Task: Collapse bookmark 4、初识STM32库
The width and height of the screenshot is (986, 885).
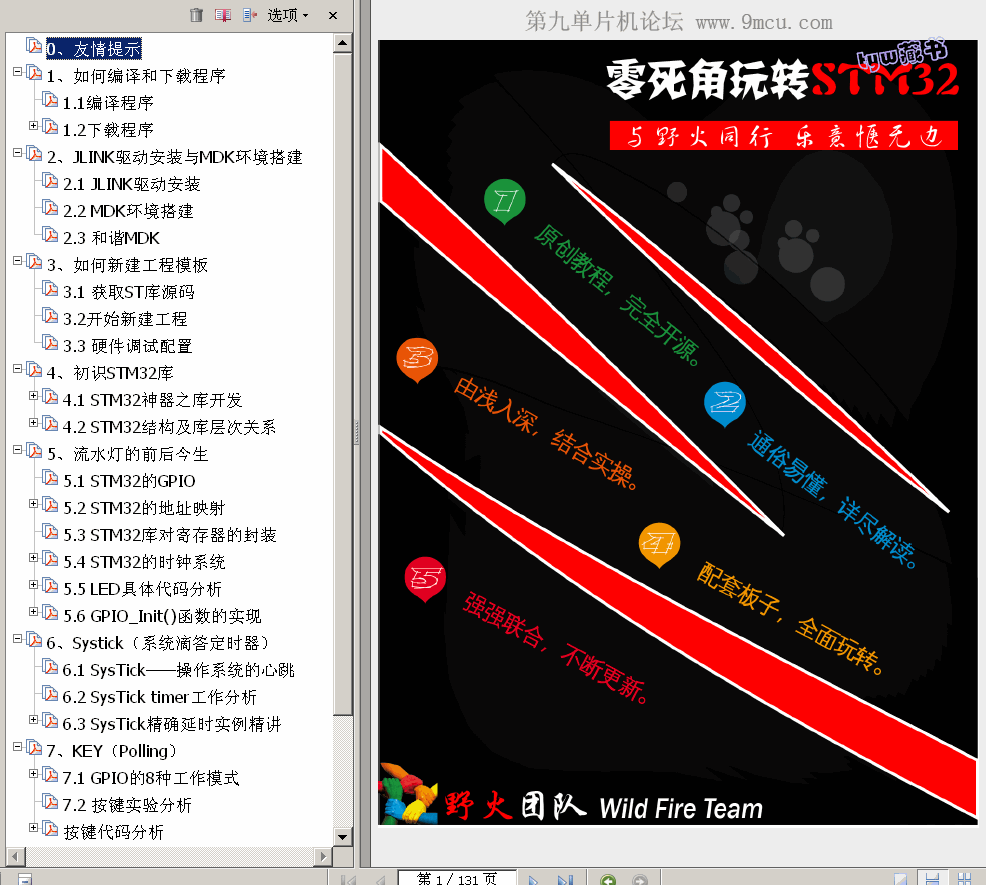Action: (x=18, y=369)
